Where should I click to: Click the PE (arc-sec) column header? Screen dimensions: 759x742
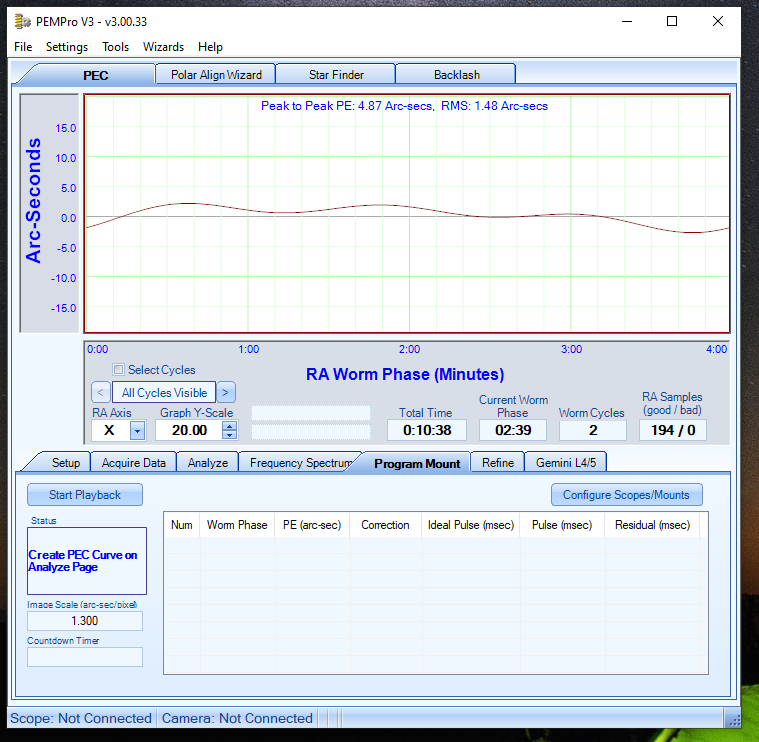[x=312, y=525]
